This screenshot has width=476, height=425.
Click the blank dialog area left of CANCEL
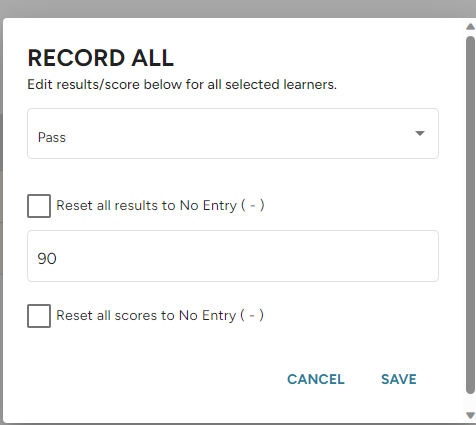[x=150, y=379]
